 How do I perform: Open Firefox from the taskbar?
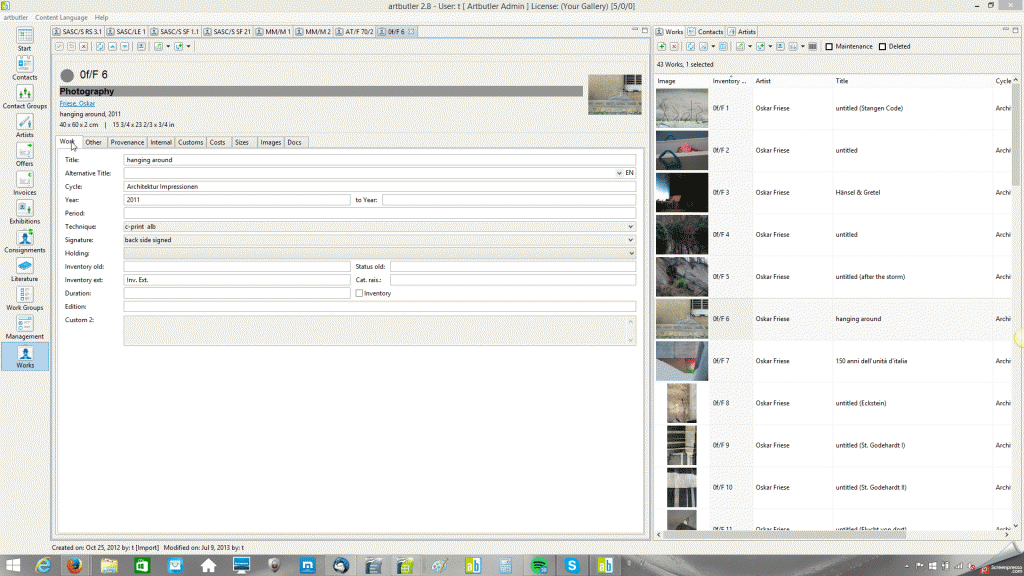click(74, 566)
